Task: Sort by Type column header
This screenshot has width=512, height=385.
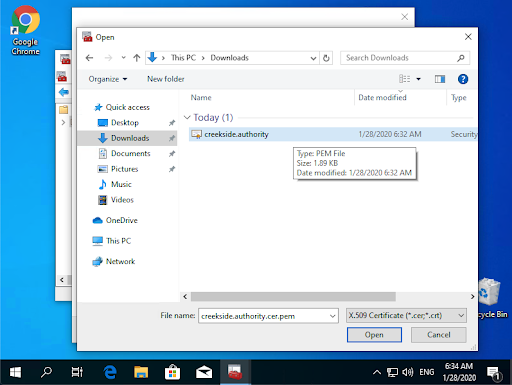Action: click(459, 98)
